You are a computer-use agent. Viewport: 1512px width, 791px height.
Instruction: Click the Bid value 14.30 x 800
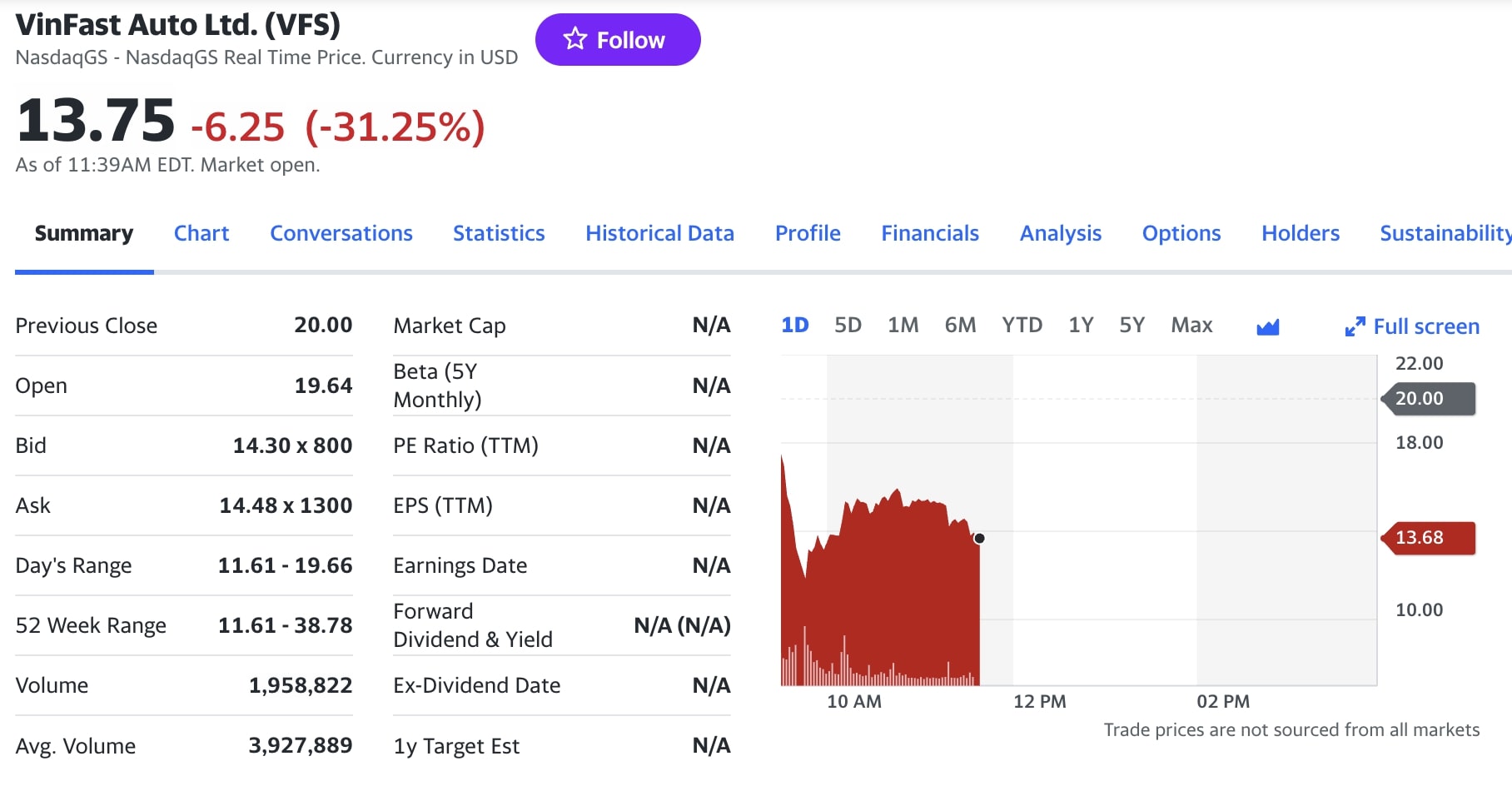(292, 445)
